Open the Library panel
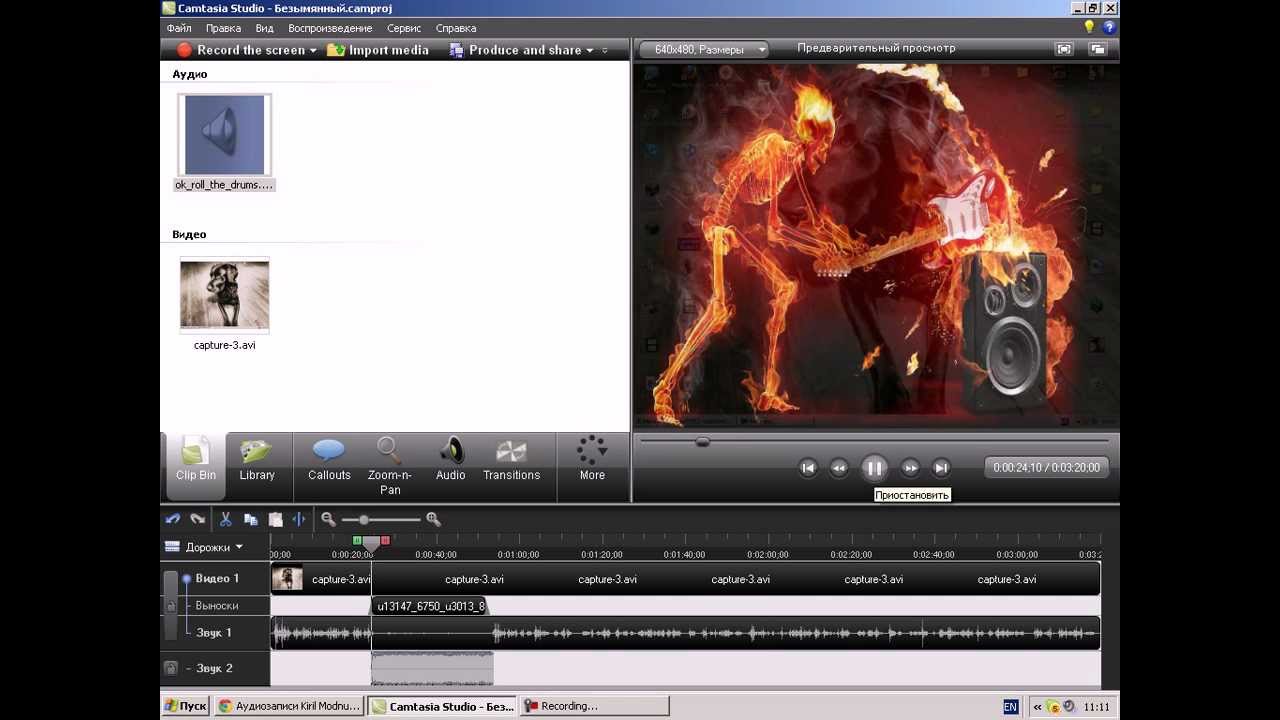 [257, 460]
